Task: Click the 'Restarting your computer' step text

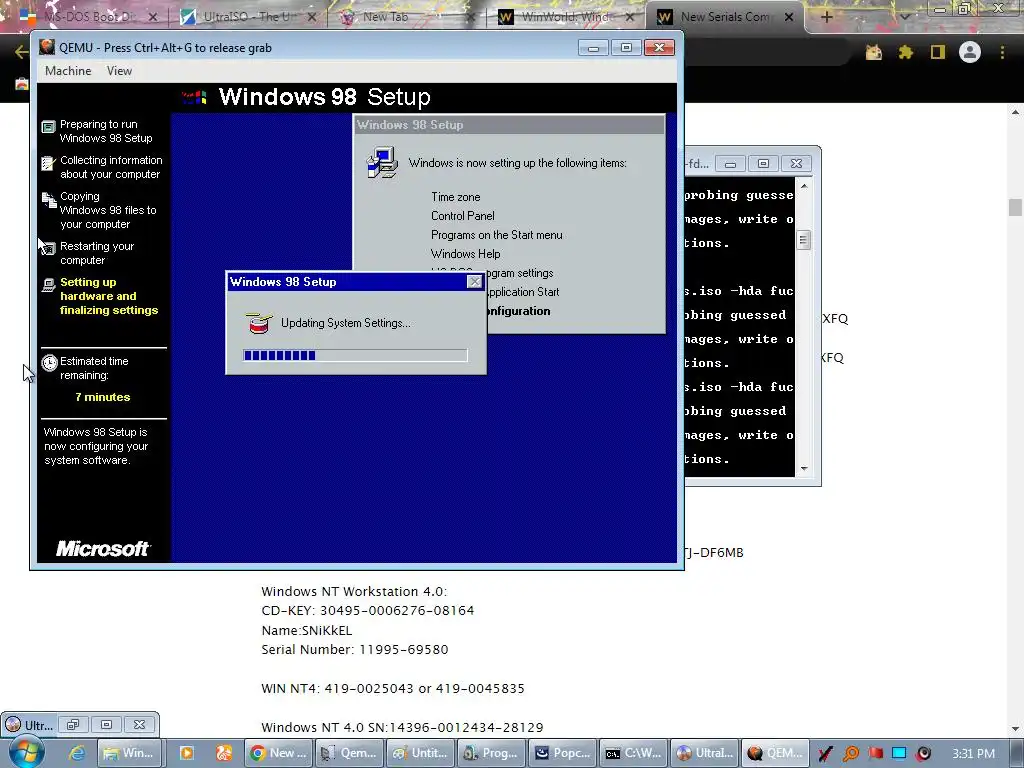Action: 97,253
